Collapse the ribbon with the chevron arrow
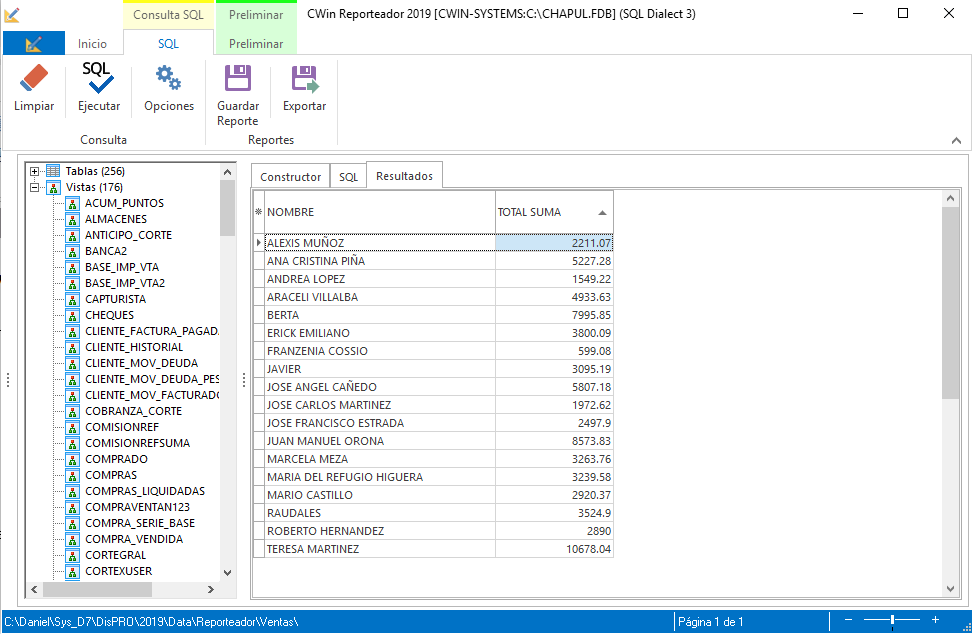This screenshot has height=634, width=973. coord(956,141)
